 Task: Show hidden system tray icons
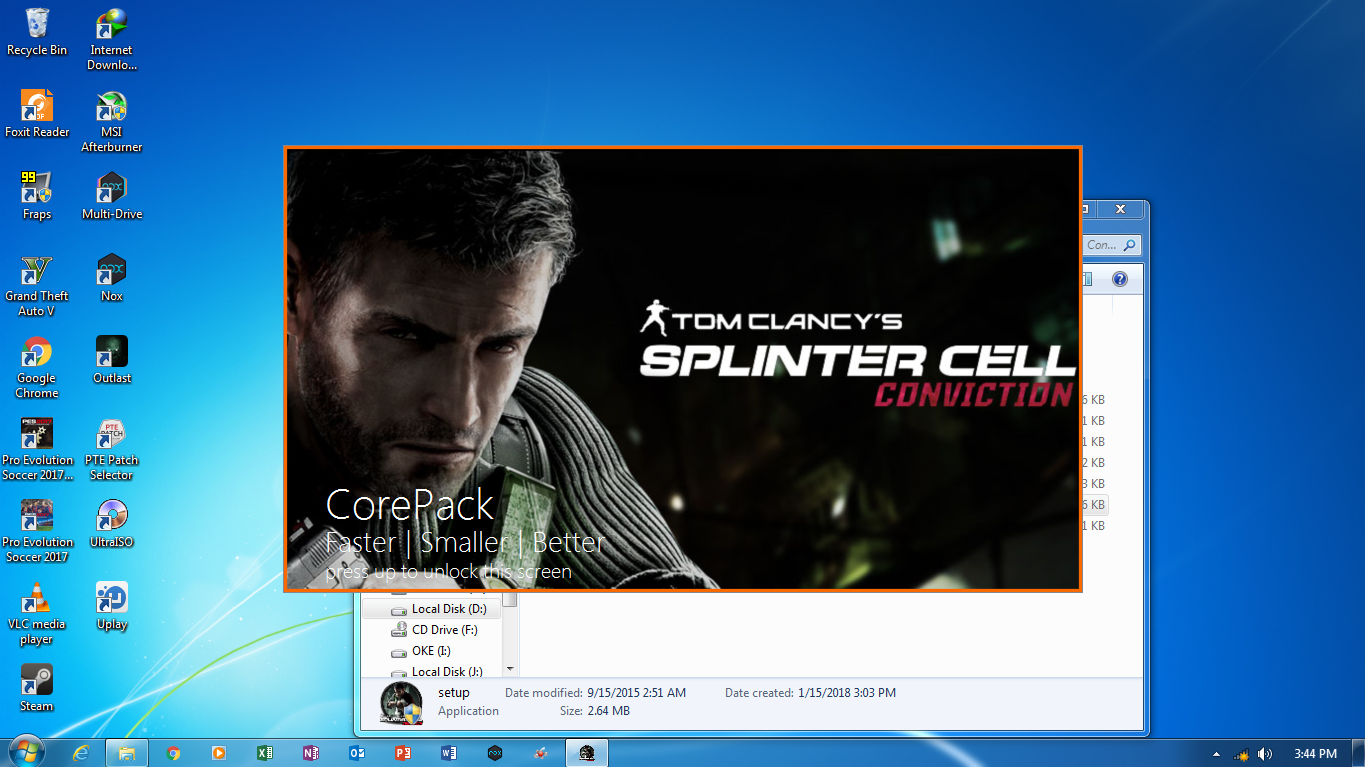[x=1217, y=753]
